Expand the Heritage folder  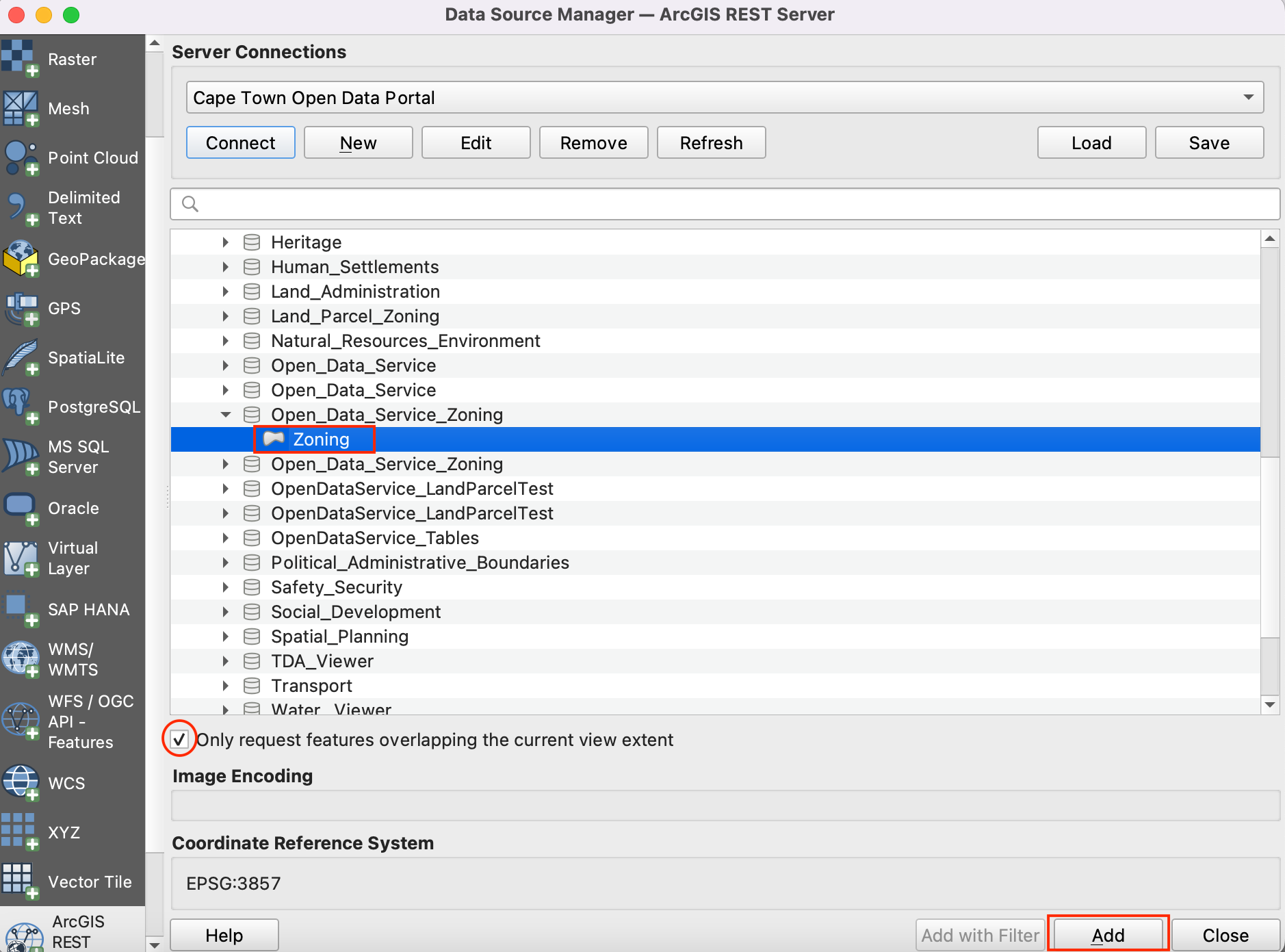pyautogui.click(x=226, y=242)
